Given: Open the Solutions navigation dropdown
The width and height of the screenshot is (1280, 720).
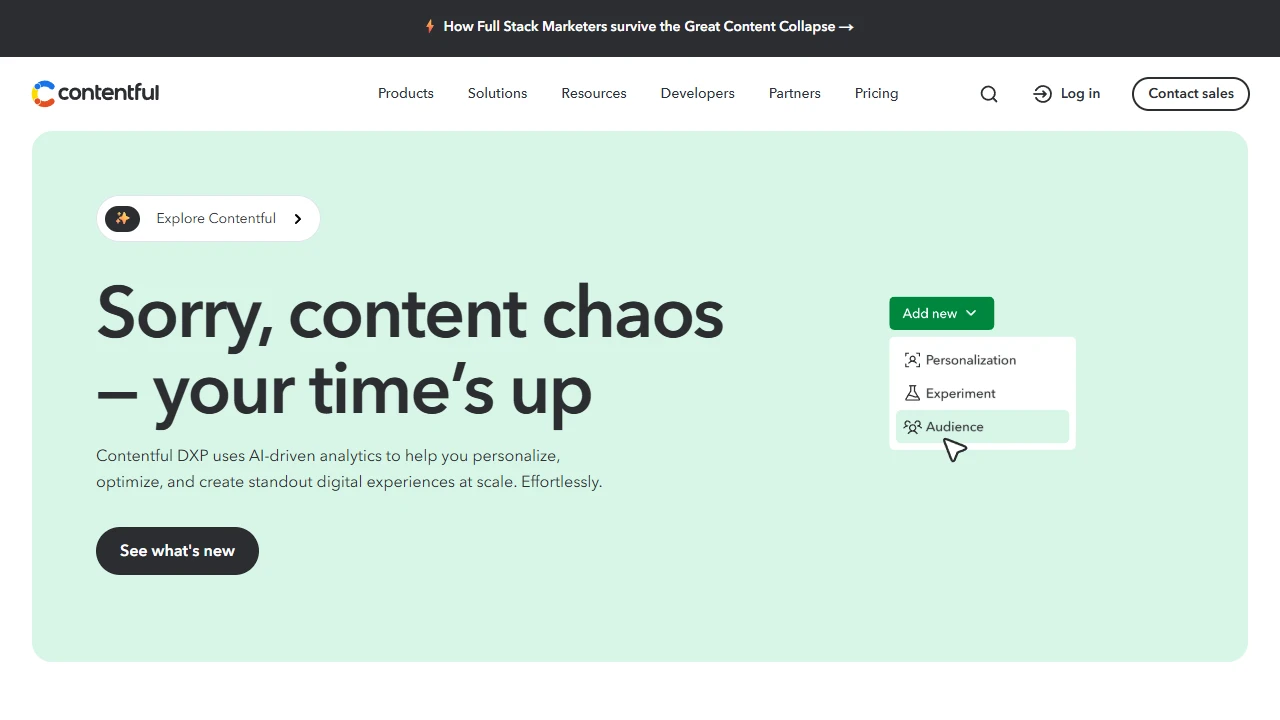Looking at the screenshot, I should tap(497, 93).
